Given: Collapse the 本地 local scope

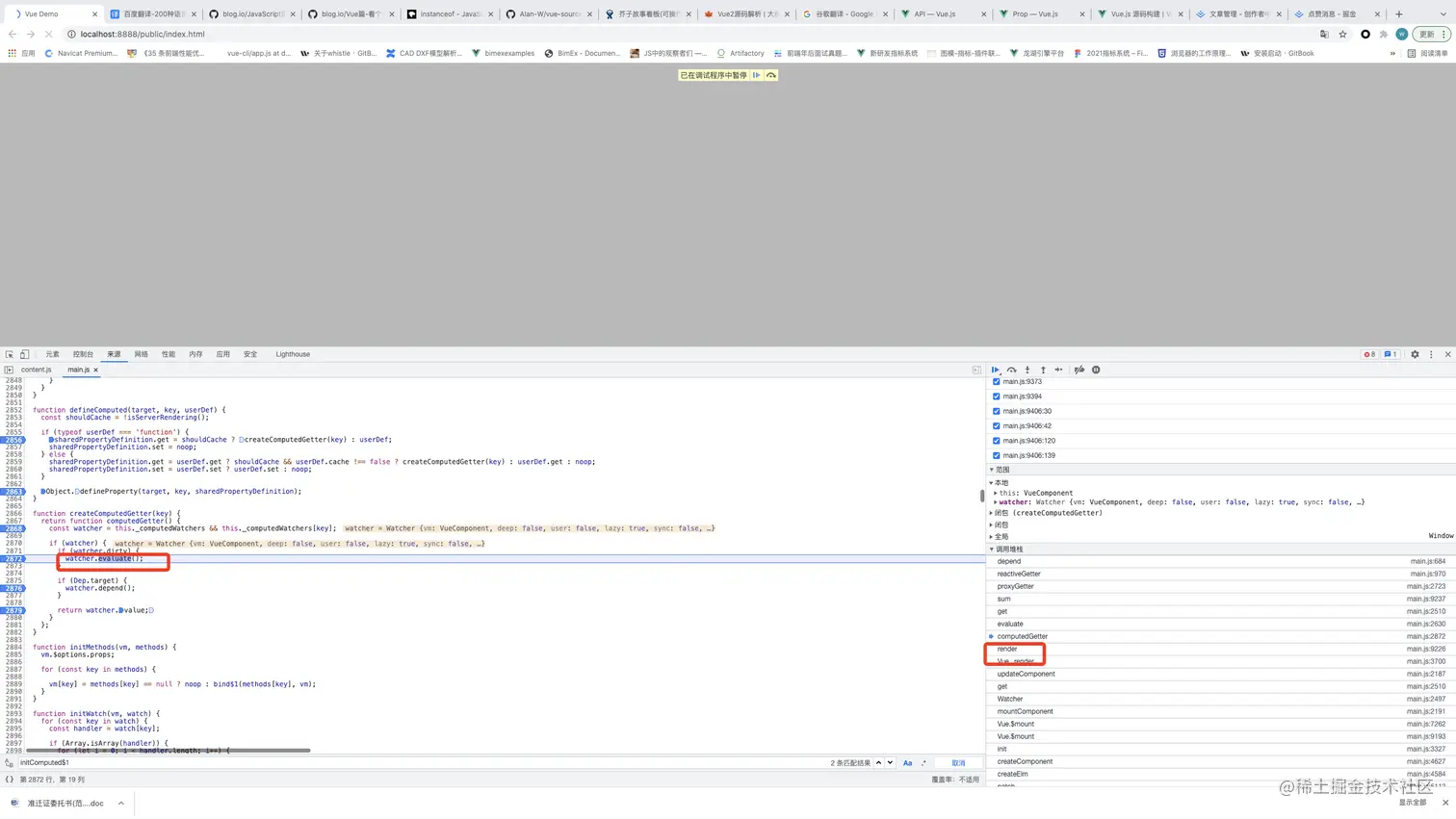Looking at the screenshot, I should point(992,483).
